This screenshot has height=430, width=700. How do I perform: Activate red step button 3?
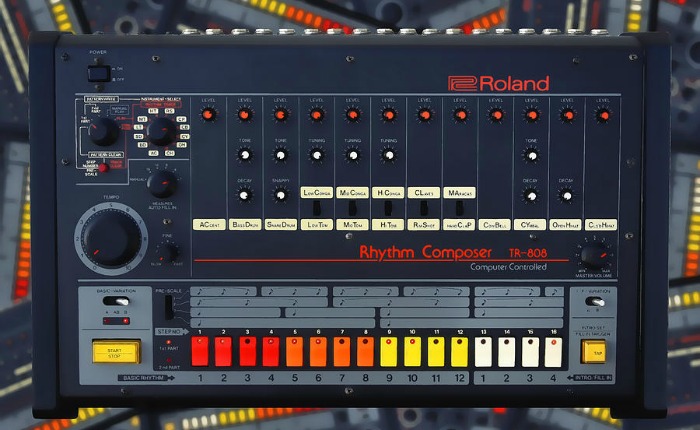click(247, 351)
